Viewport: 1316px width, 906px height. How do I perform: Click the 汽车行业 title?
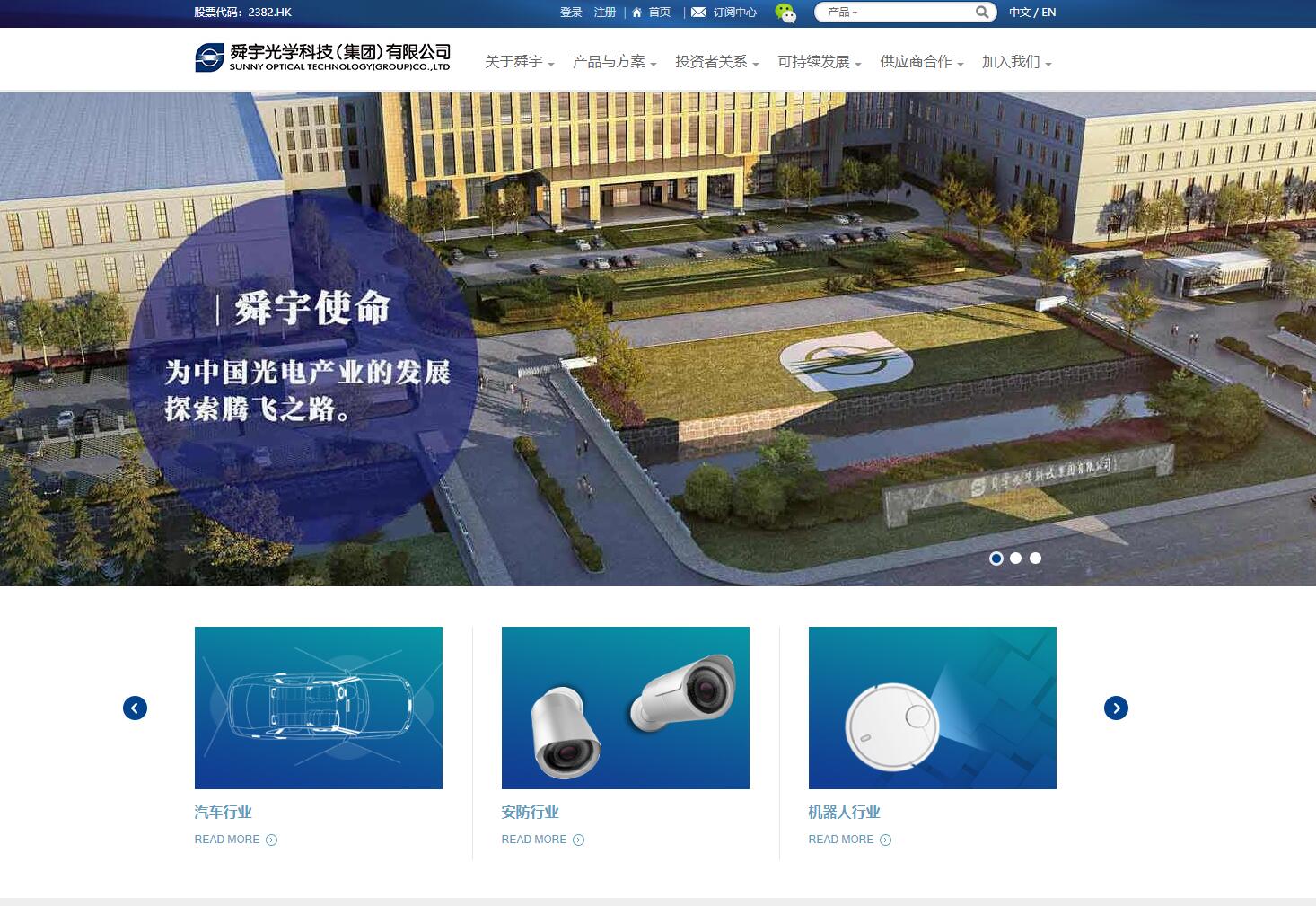point(224,812)
